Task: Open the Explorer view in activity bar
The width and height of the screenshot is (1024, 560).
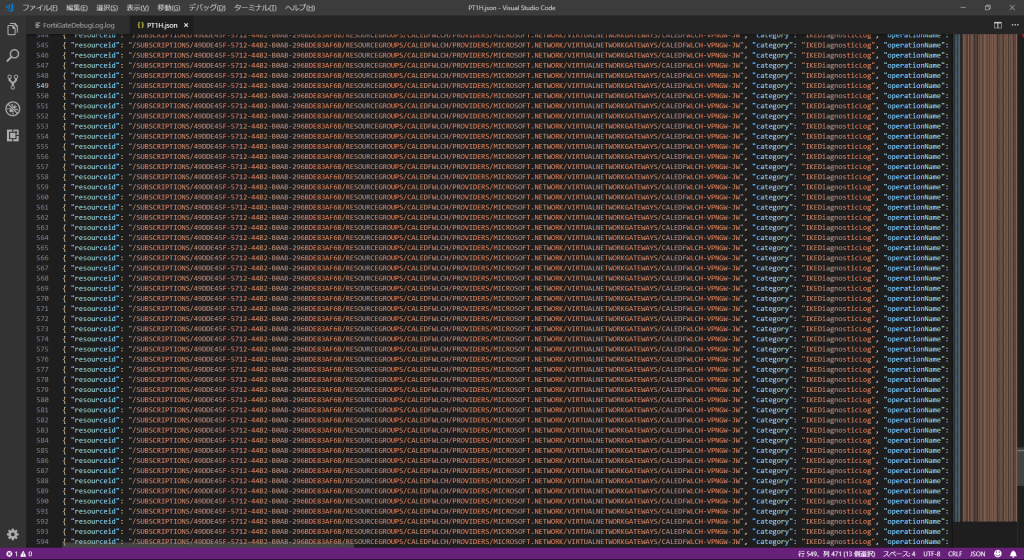Action: pyautogui.click(x=12, y=29)
